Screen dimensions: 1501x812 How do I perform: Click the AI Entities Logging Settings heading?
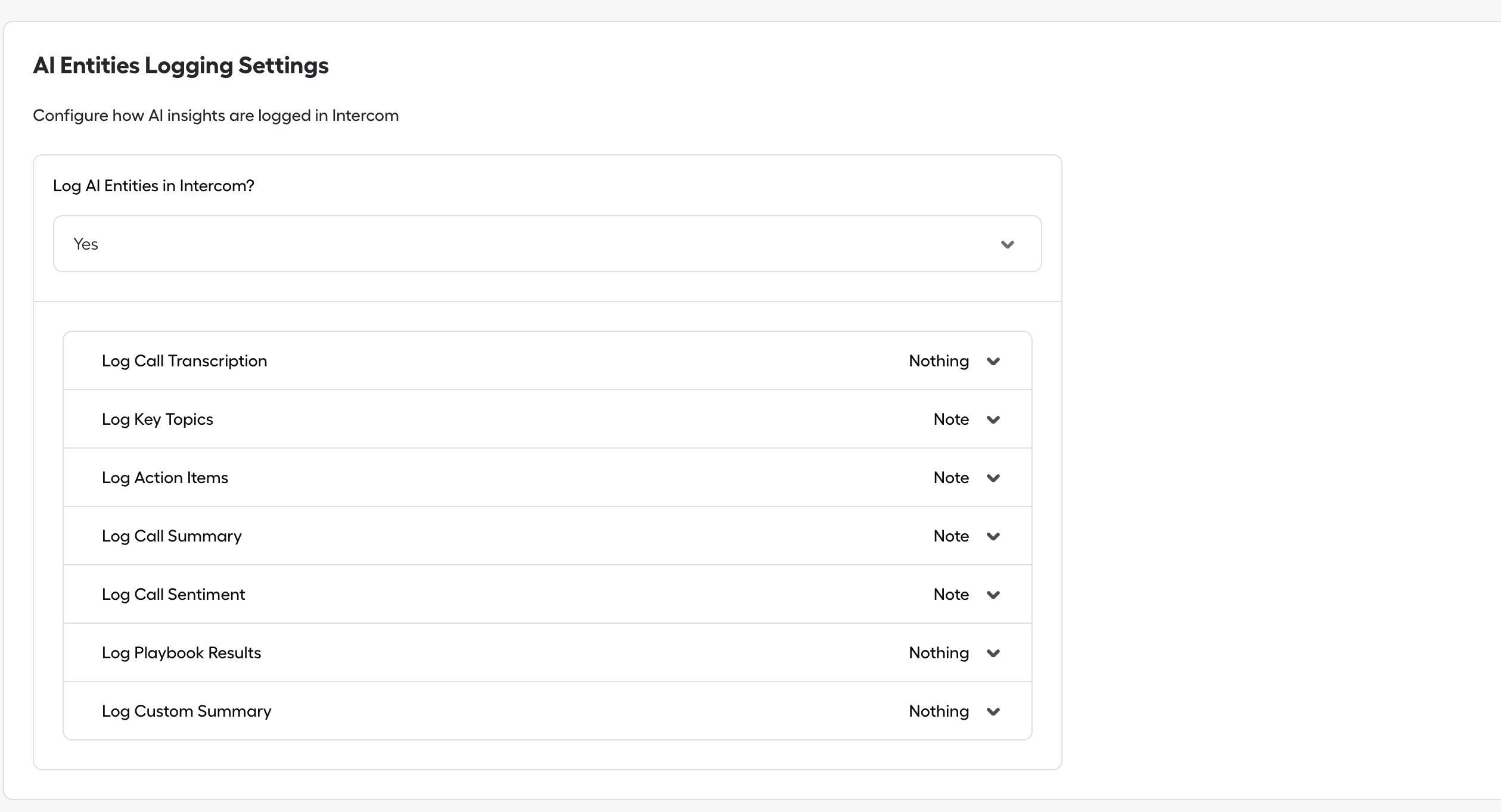click(x=181, y=66)
